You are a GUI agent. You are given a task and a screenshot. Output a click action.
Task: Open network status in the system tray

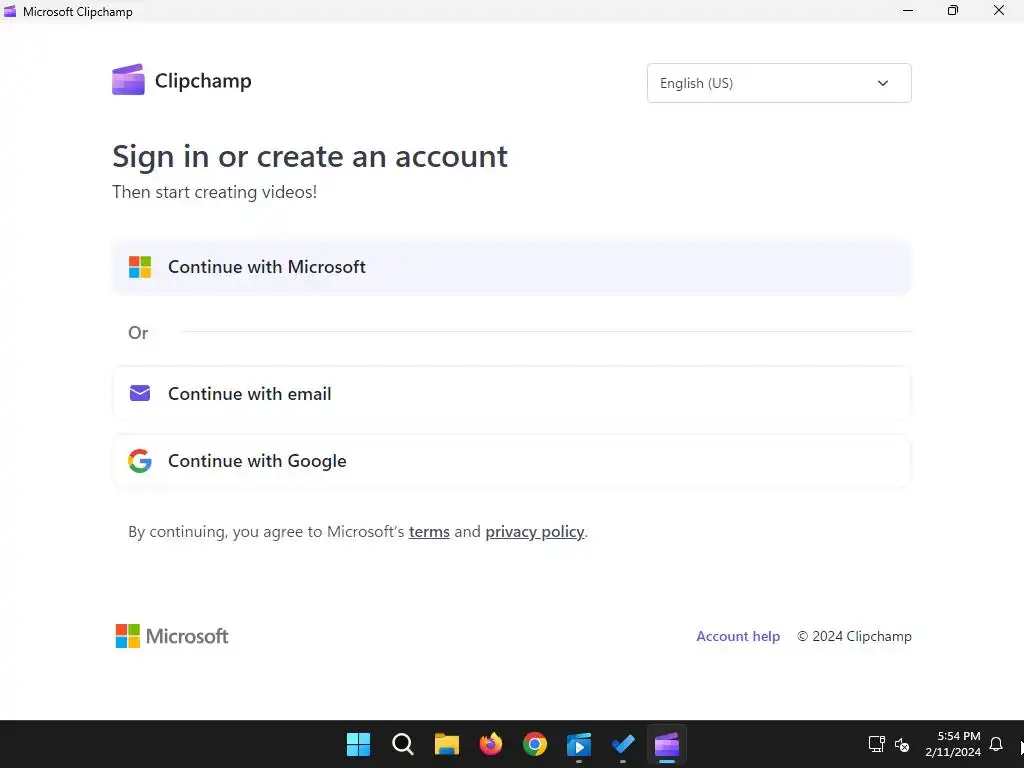[x=876, y=744]
